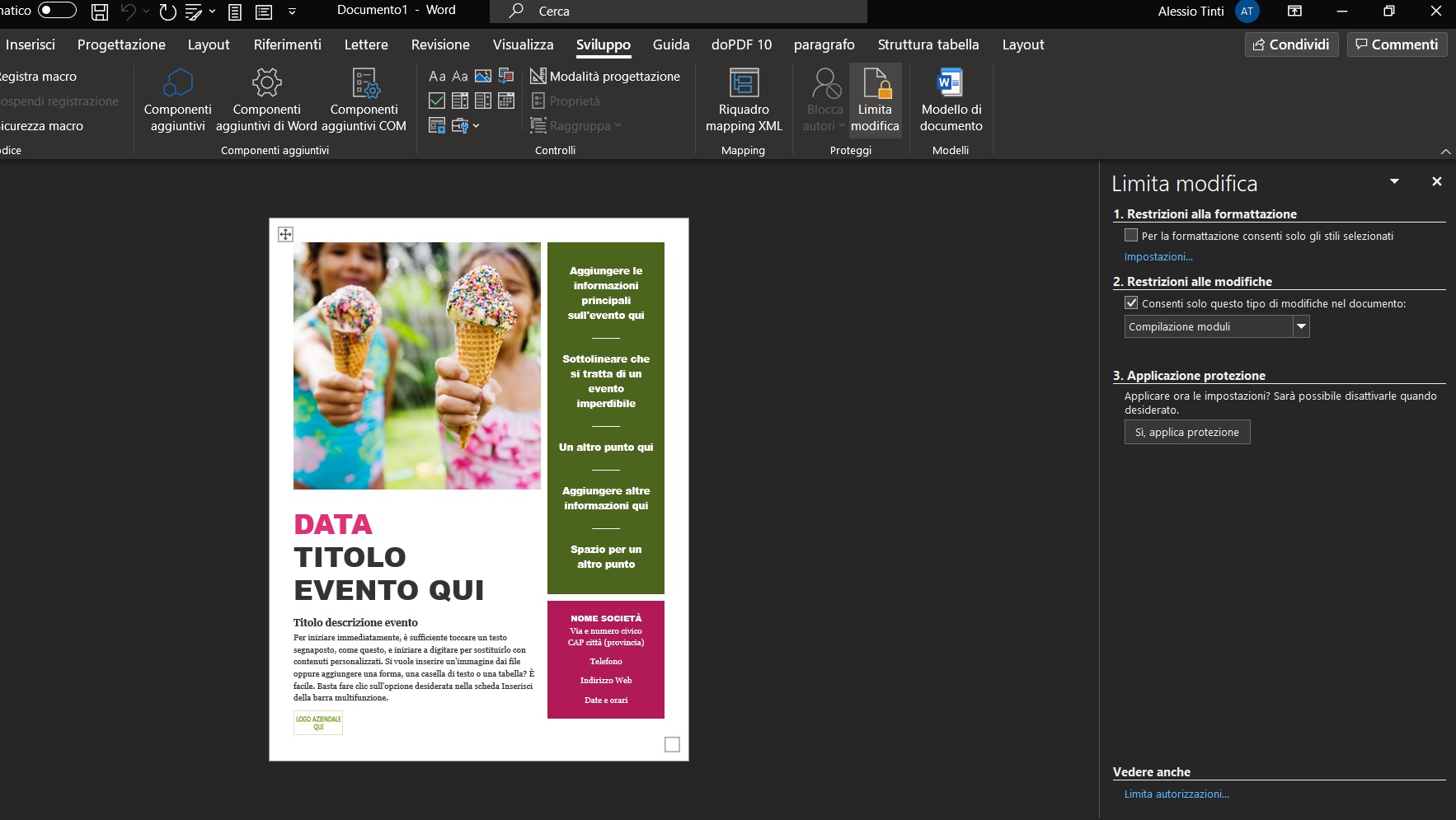1456x820 pixels.
Task: Open Riquadro mapping XML pane
Action: (744, 101)
